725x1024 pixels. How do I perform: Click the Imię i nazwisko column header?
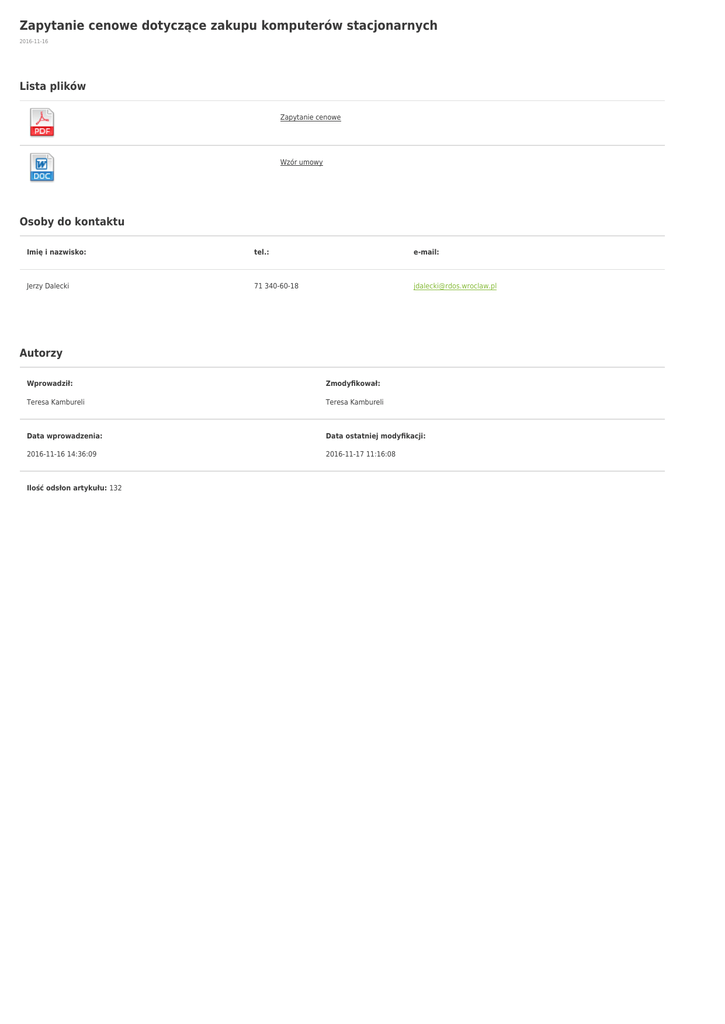56,252
